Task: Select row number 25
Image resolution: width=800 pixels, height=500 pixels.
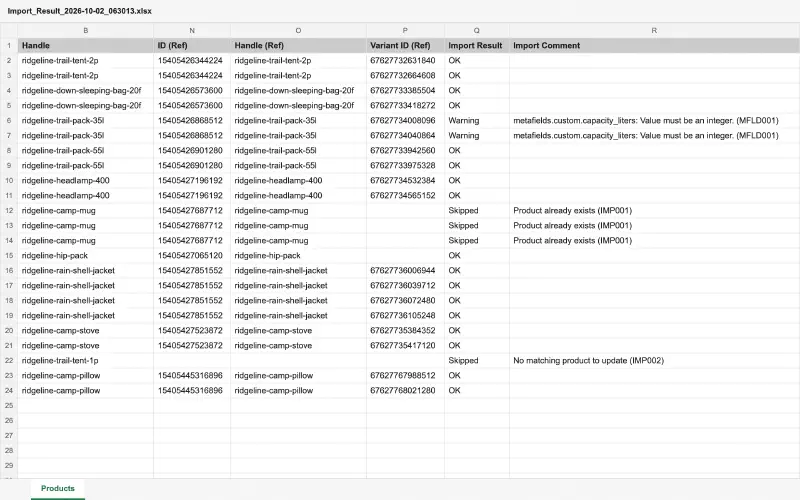Action: (9, 405)
